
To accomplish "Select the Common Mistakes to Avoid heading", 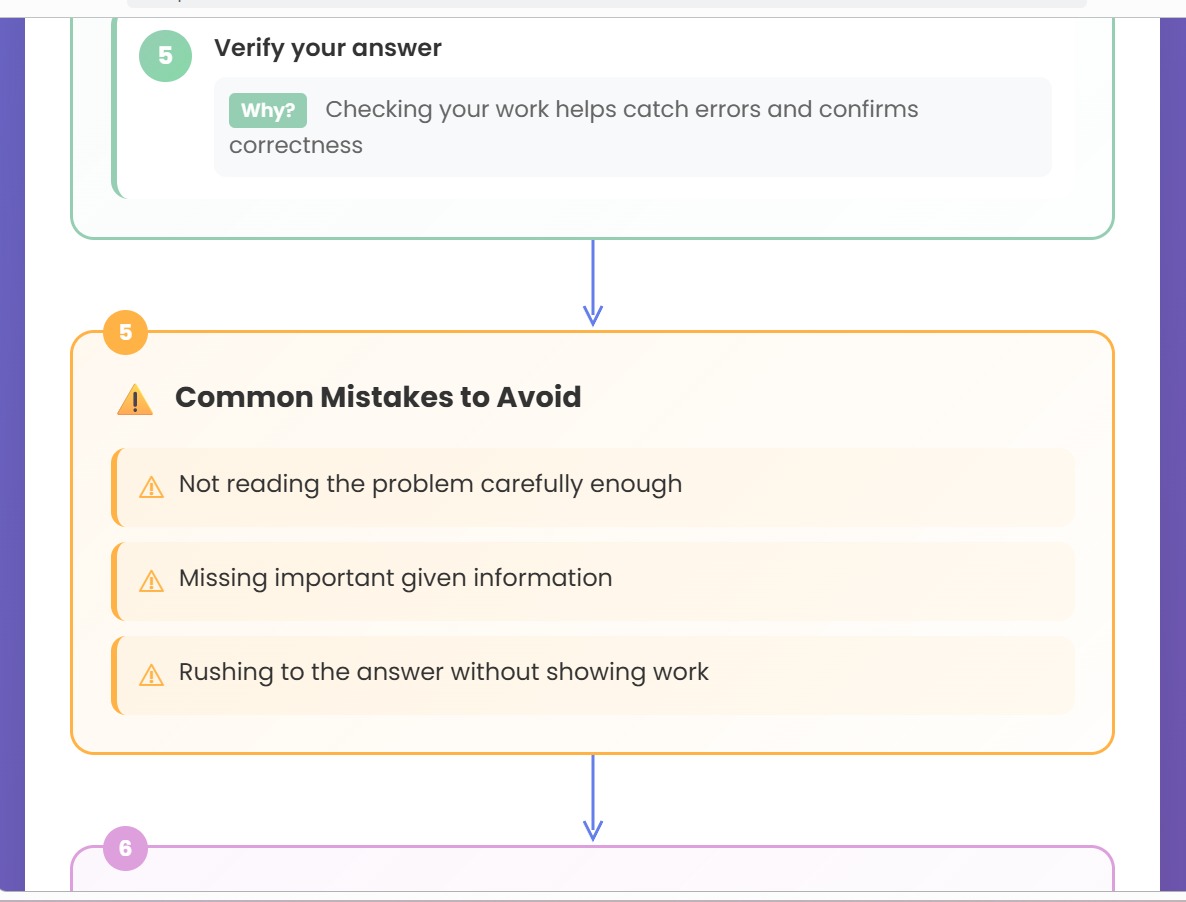I will point(378,397).
